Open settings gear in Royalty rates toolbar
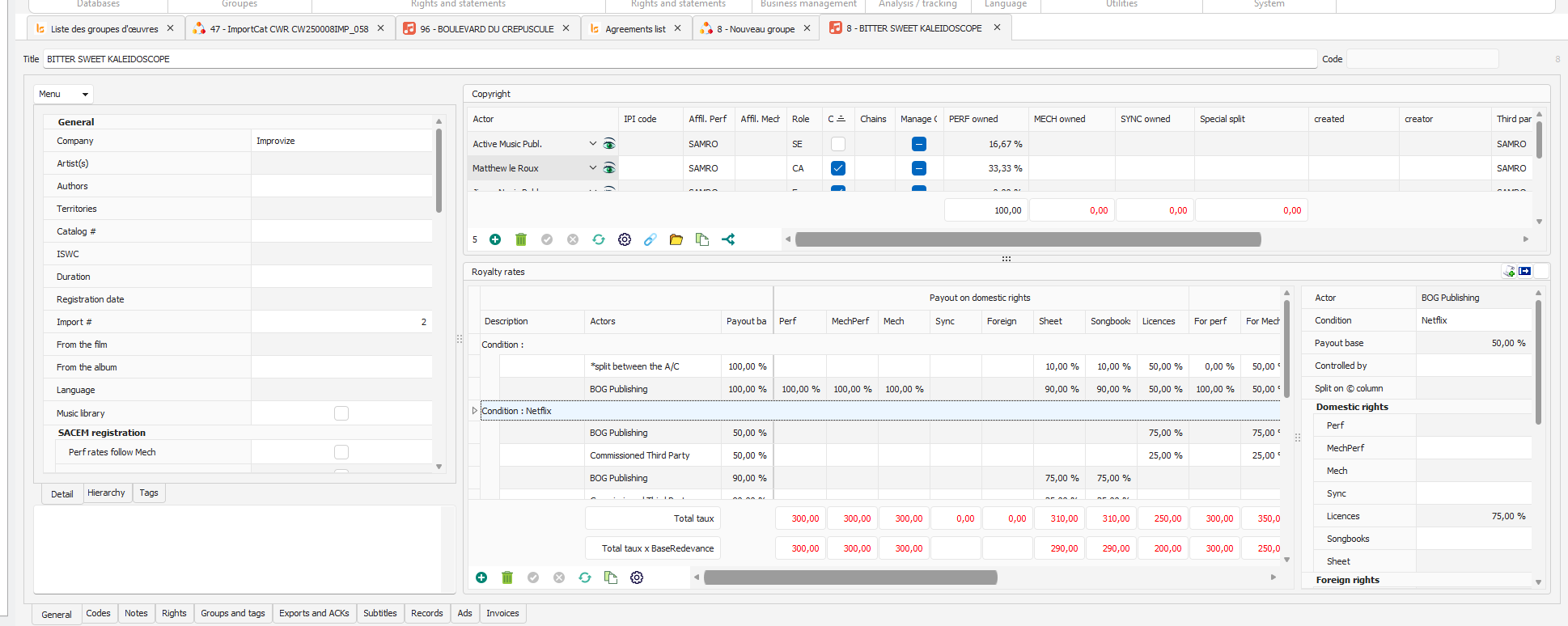 (637, 577)
